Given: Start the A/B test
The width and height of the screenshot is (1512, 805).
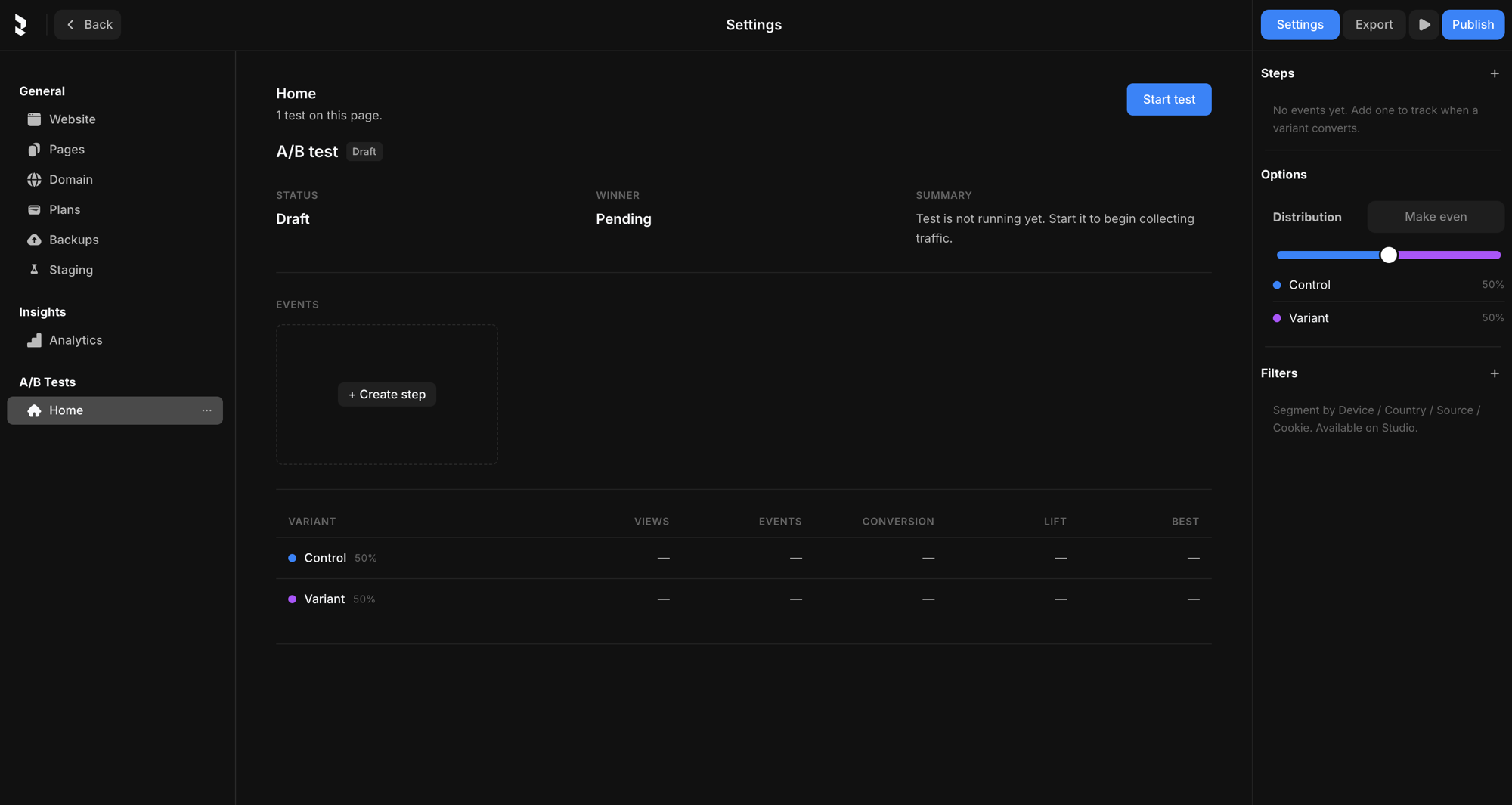Looking at the screenshot, I should point(1169,100).
